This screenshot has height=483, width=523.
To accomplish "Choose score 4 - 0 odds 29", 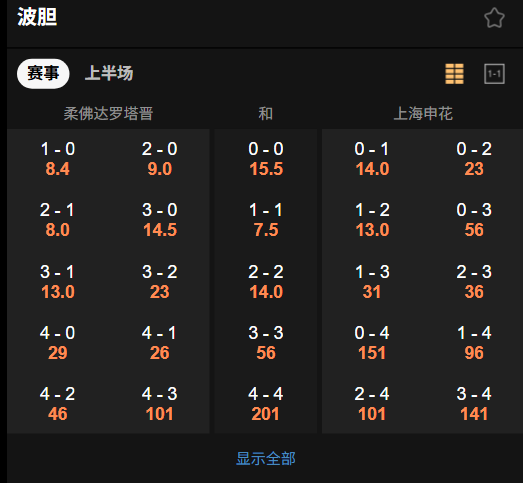I will click(57, 343).
